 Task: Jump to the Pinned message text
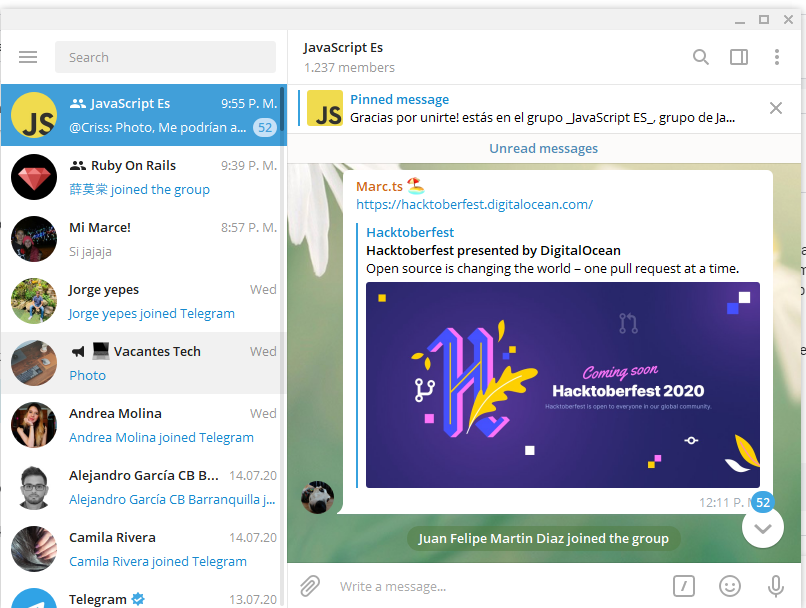coord(399,99)
